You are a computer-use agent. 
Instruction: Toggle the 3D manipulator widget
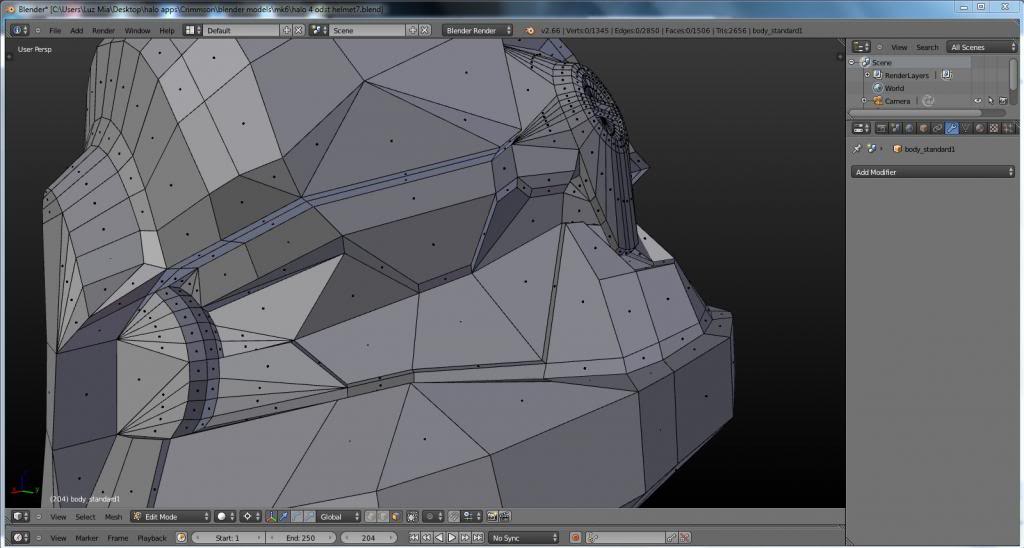(271, 516)
